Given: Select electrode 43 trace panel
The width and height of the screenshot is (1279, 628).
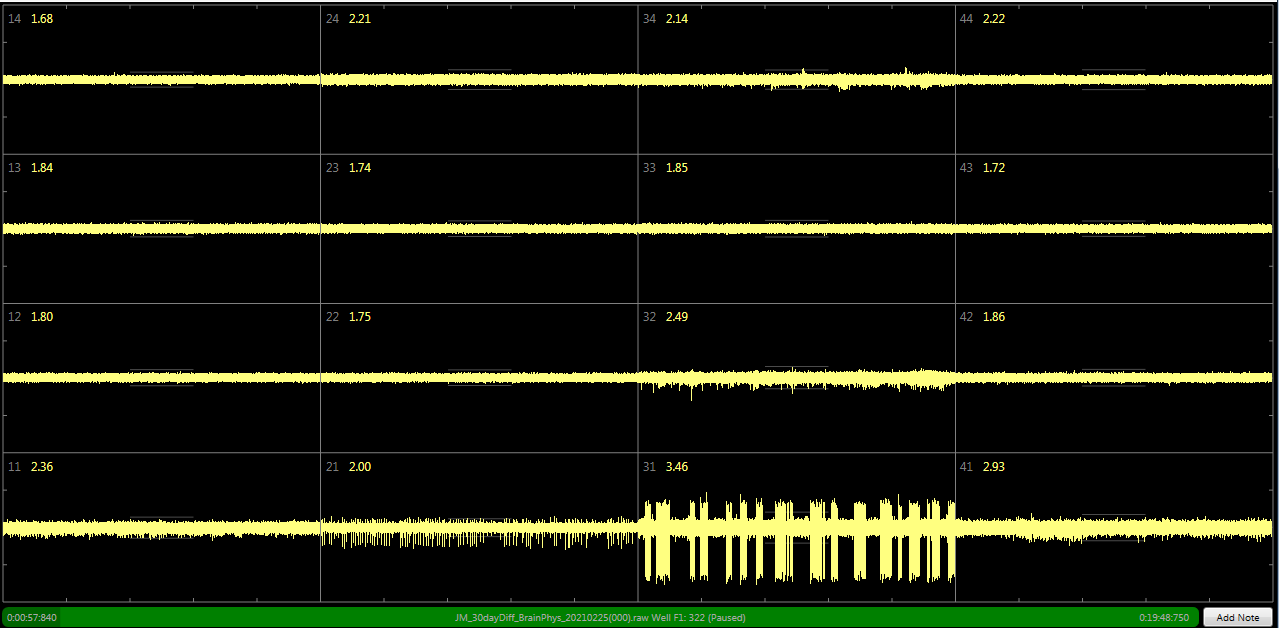Looking at the screenshot, I should coord(1114,228).
